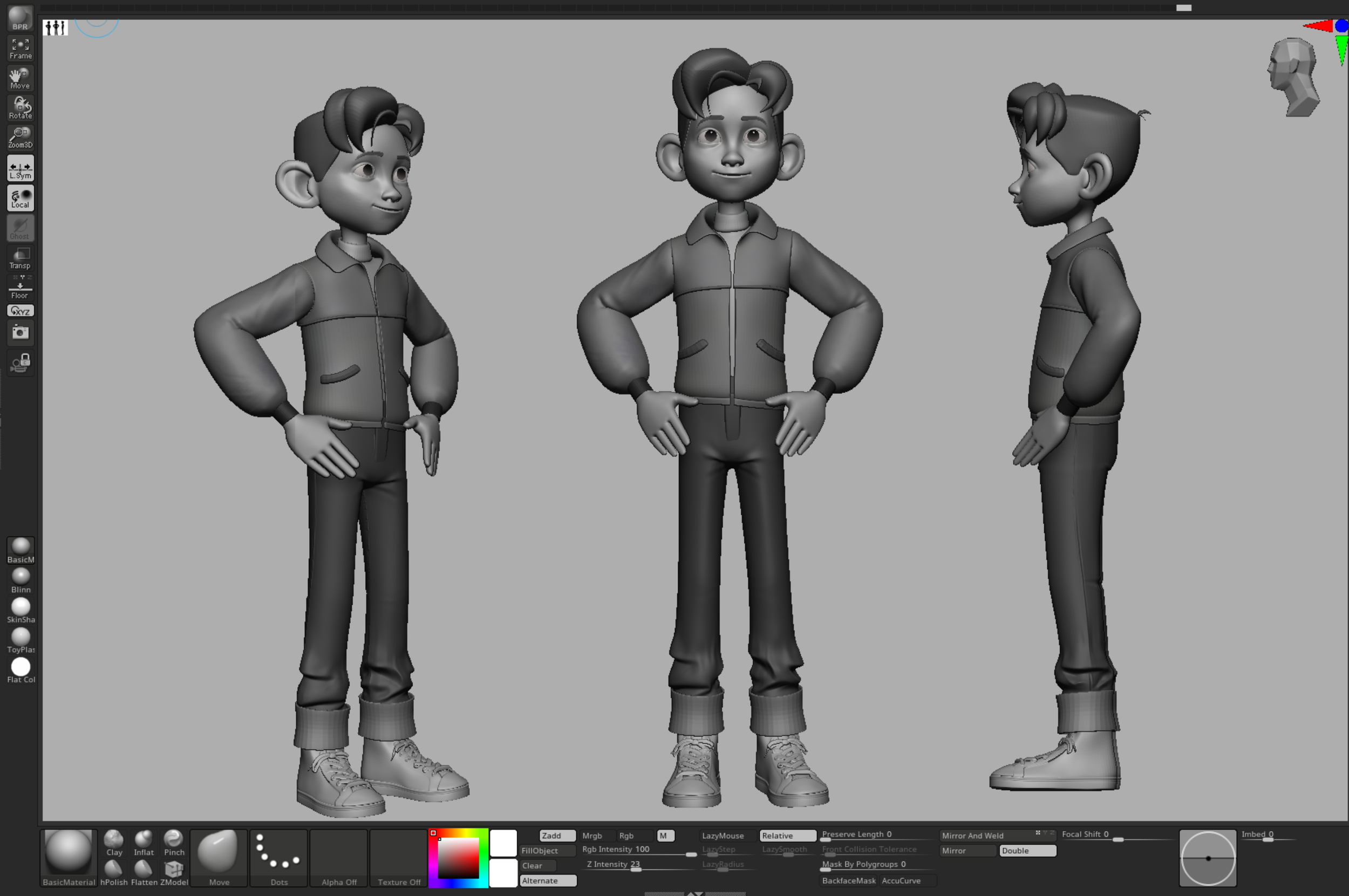Click inside the color picker square
1349x896 pixels.
point(458,858)
